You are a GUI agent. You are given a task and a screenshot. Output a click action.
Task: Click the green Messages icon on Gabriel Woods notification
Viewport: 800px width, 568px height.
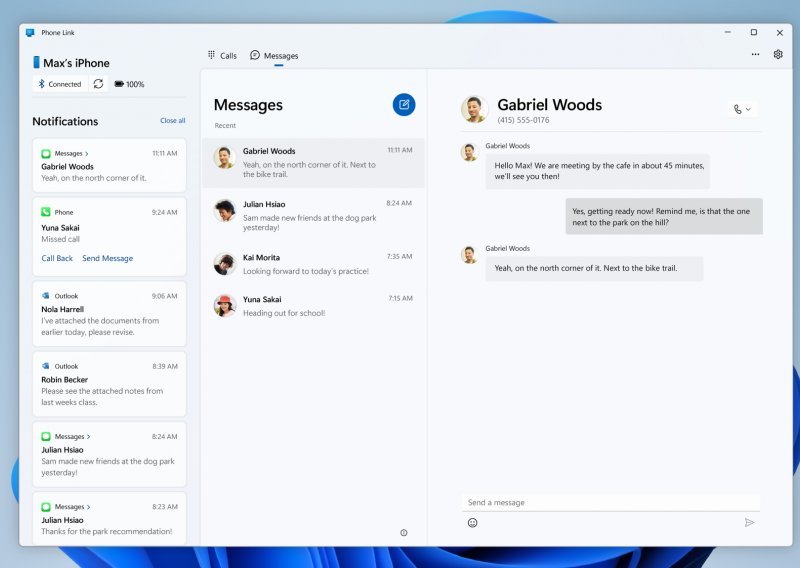click(x=46, y=154)
